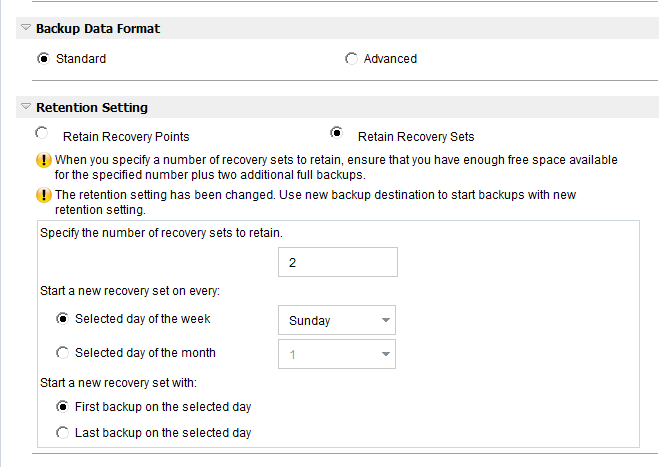Image resolution: width=672 pixels, height=467 pixels.
Task: Click the recovery sets number field
Action: pos(337,262)
